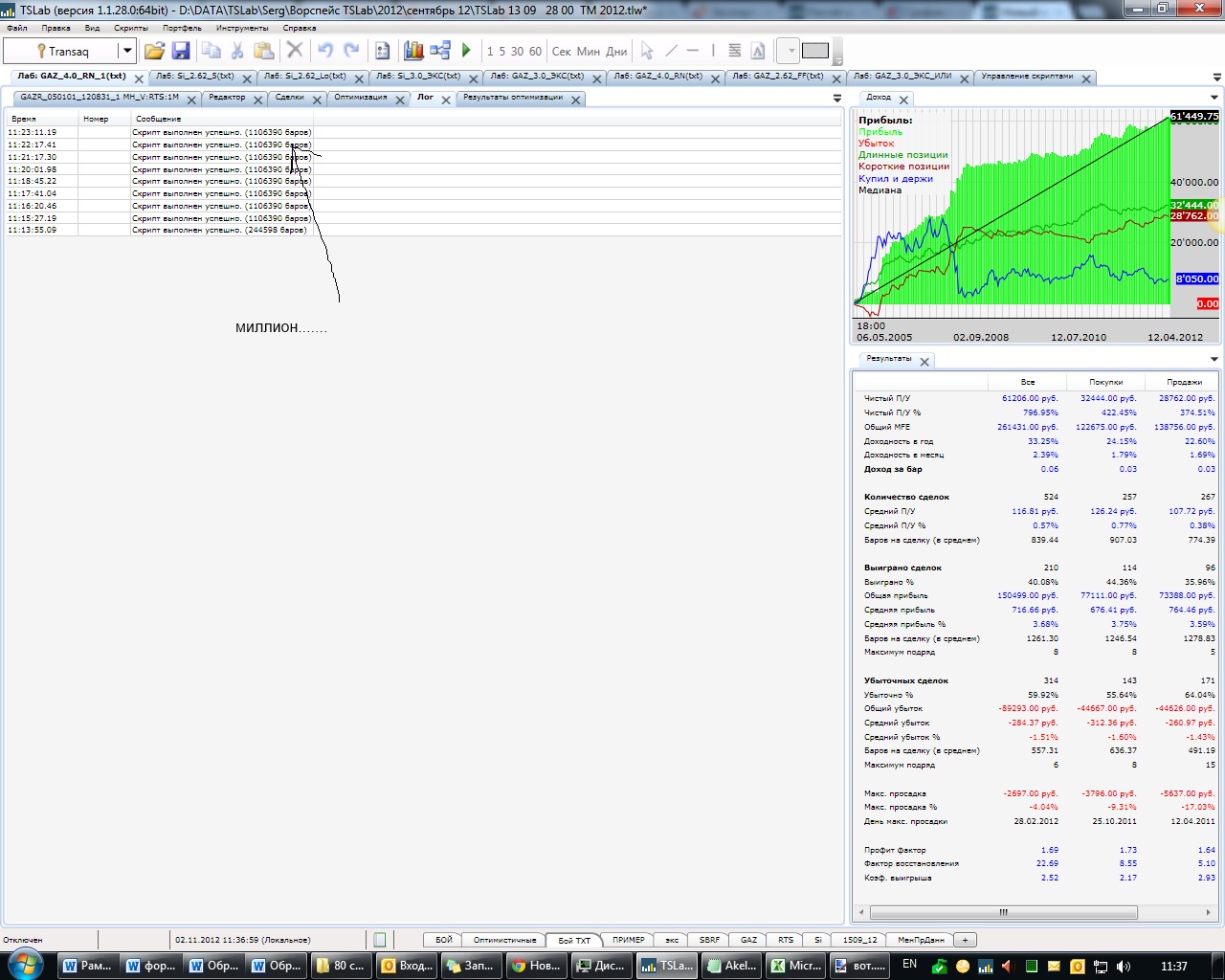The height and width of the screenshot is (980, 1225).
Task: Select log row at 11:13:55.09
Action: coord(423,230)
